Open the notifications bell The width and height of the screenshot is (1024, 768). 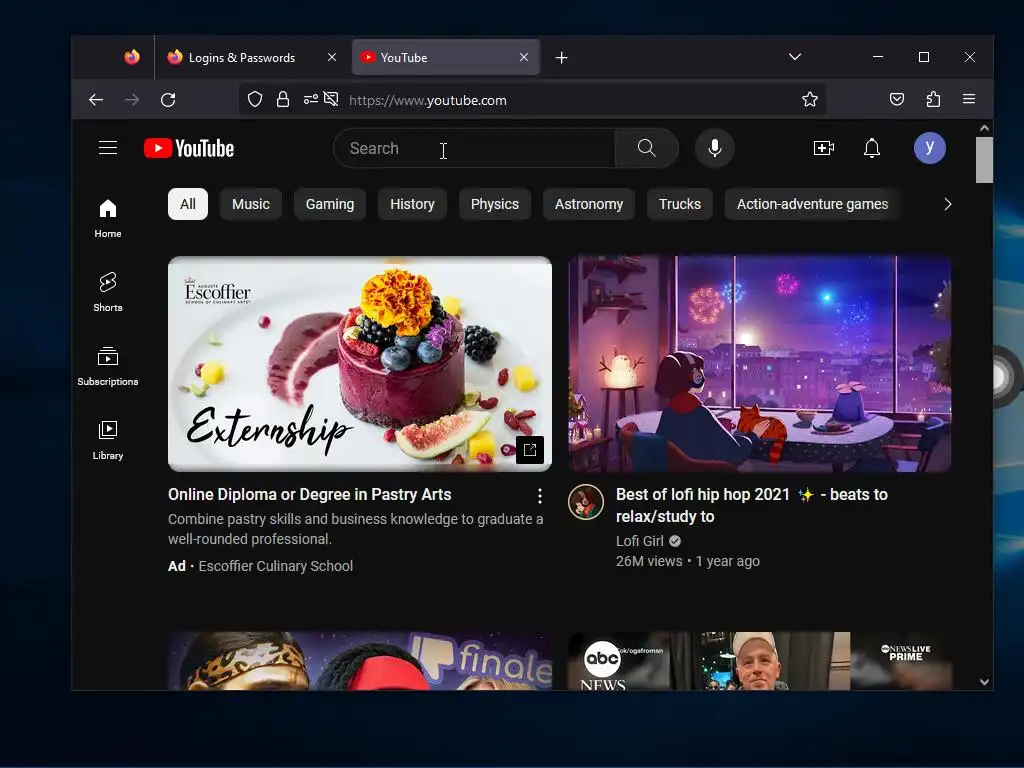pos(872,148)
